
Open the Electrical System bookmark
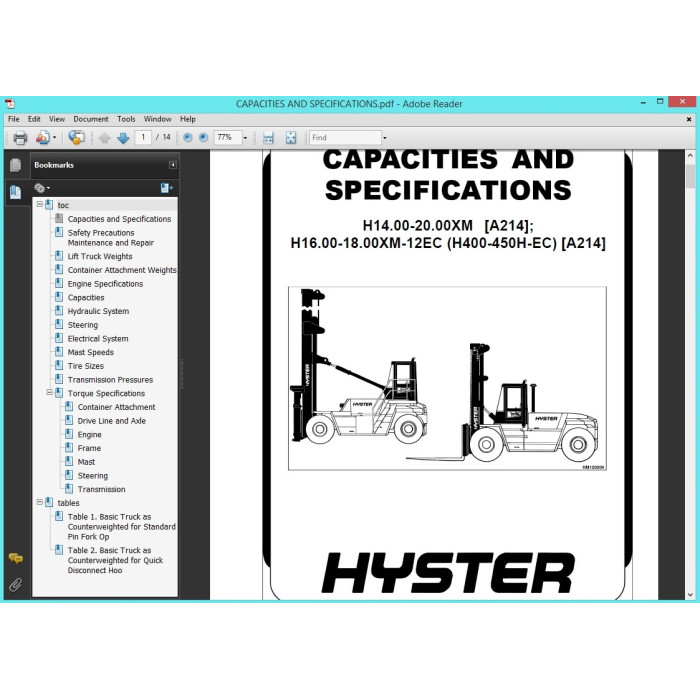click(98, 339)
